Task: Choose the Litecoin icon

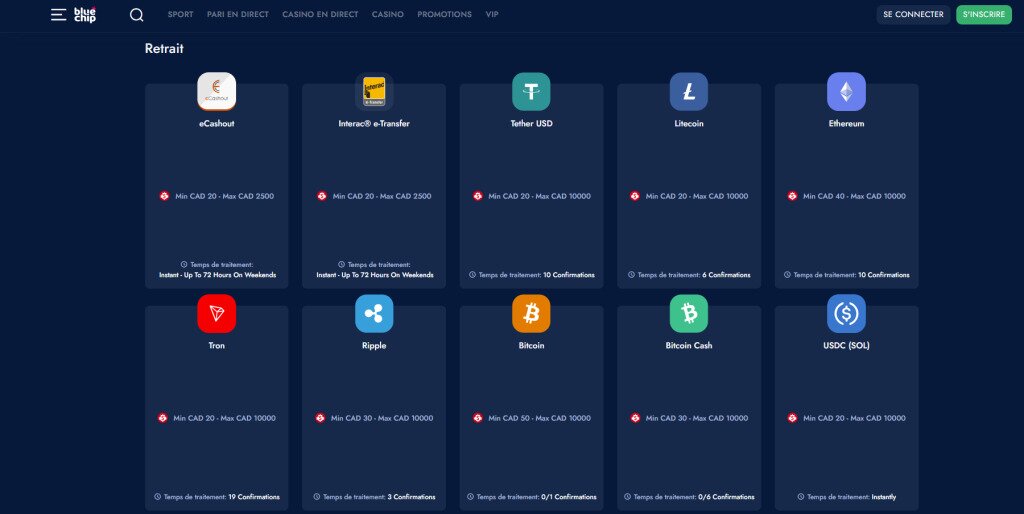Action: (689, 91)
